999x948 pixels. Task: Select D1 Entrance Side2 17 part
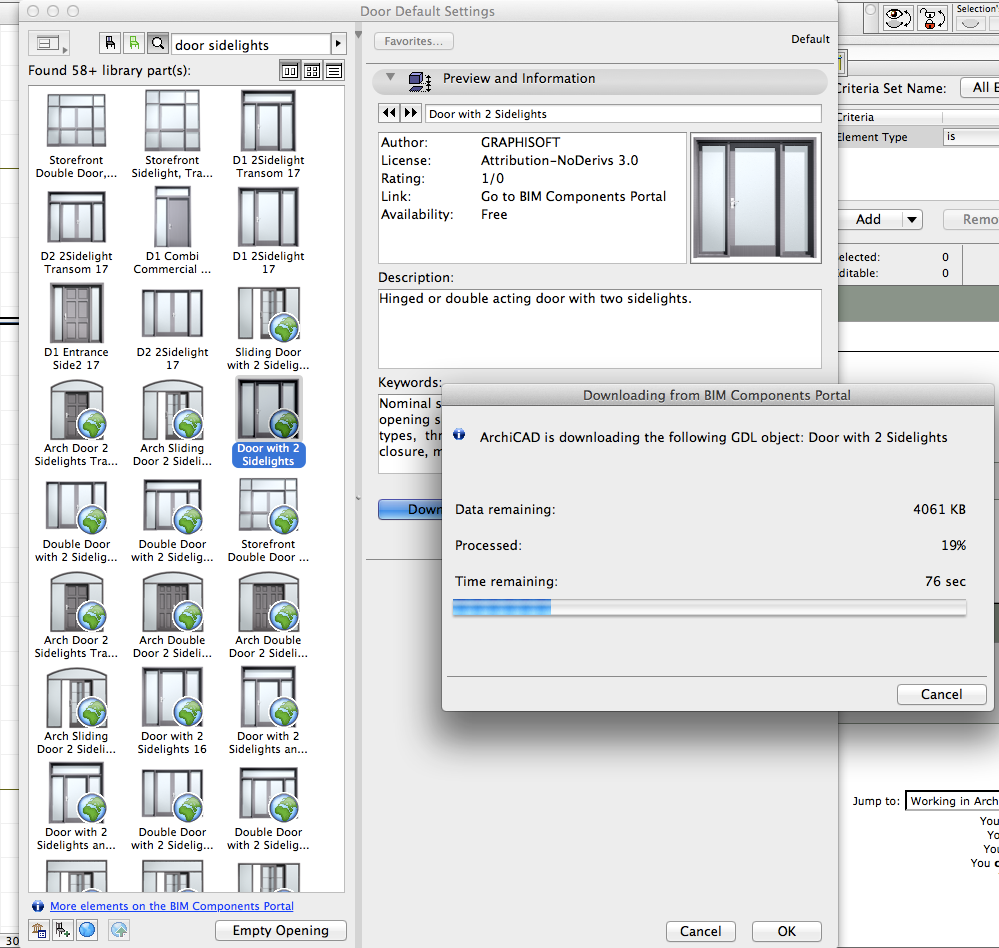pos(76,328)
